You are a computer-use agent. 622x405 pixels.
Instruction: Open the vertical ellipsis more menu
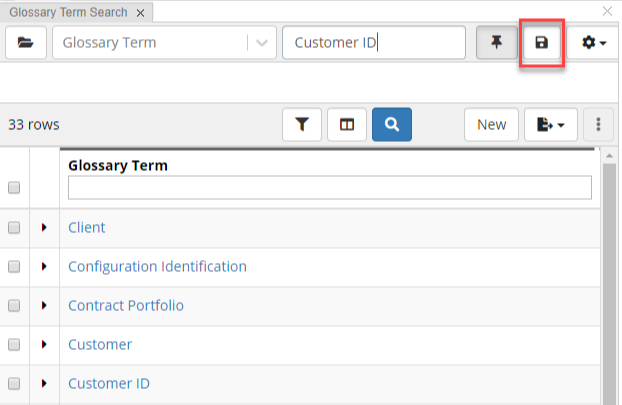click(598, 125)
